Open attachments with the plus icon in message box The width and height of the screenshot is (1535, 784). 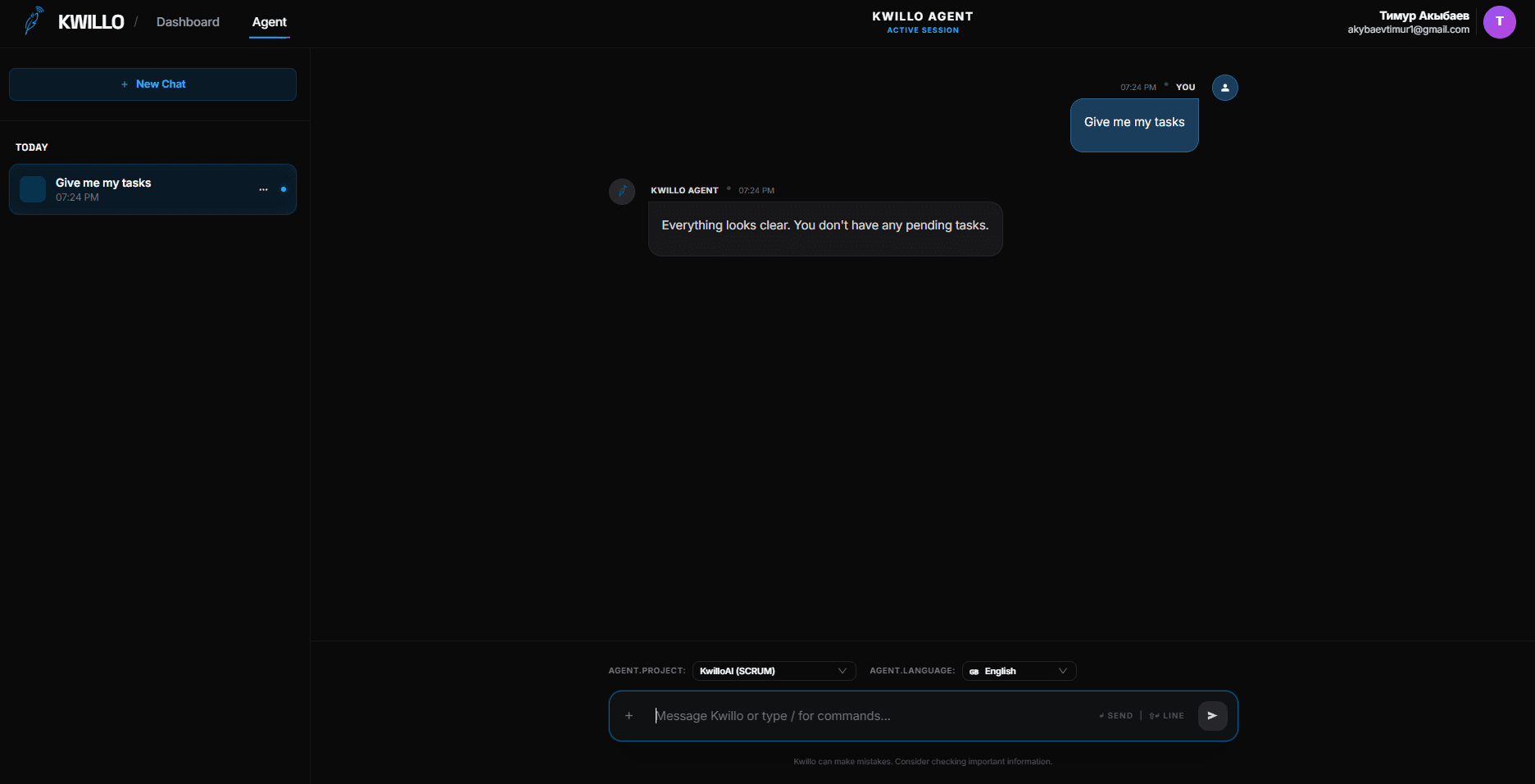(x=629, y=715)
